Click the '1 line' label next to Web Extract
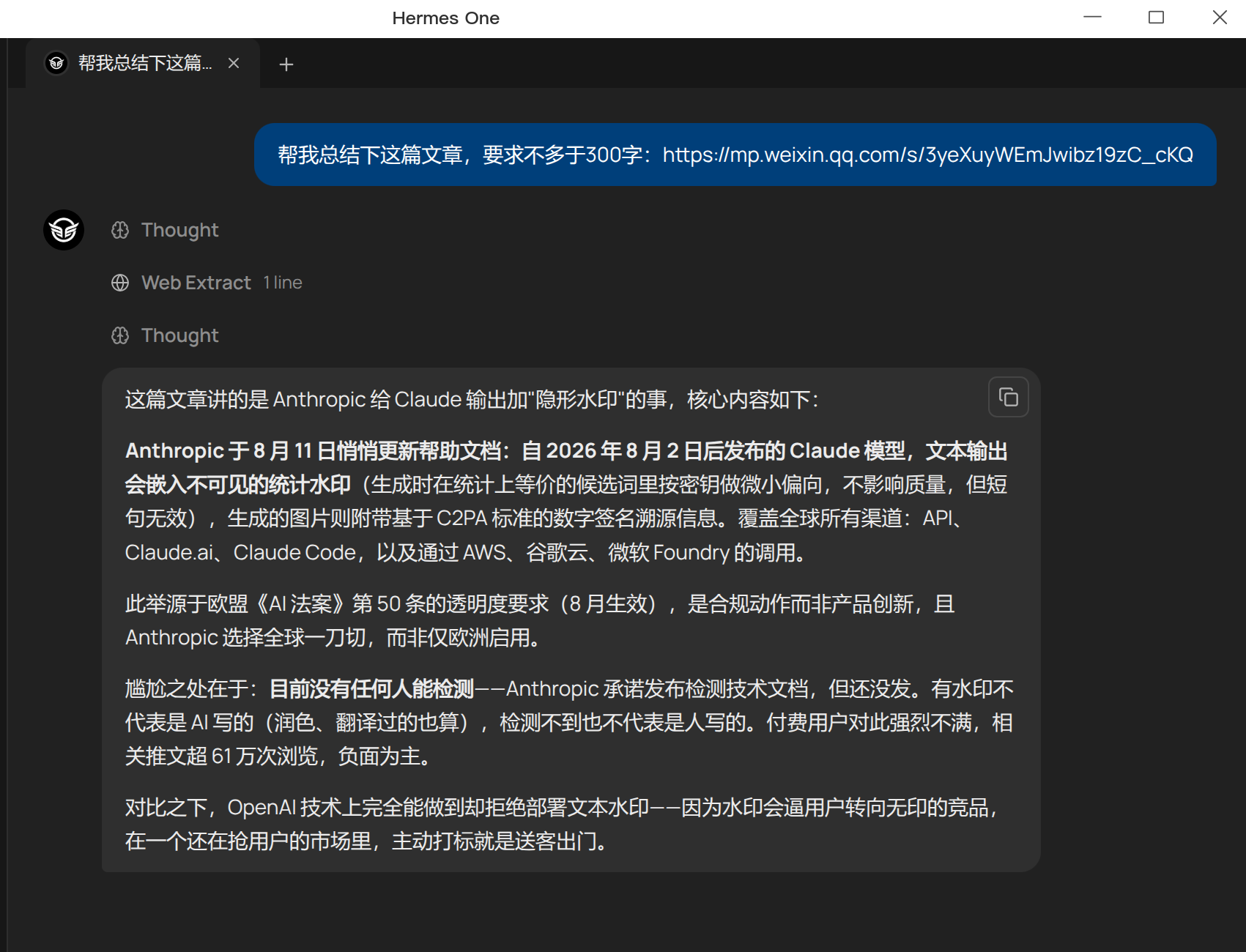Viewport: 1246px width, 952px height. pos(283,283)
